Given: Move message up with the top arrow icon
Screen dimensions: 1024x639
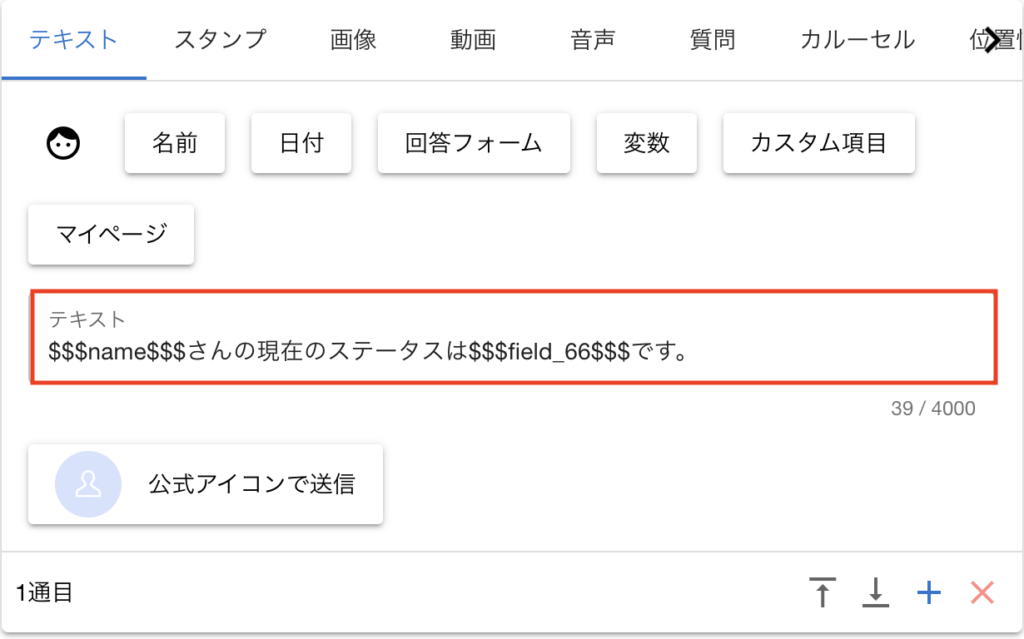Looking at the screenshot, I should pos(822,593).
